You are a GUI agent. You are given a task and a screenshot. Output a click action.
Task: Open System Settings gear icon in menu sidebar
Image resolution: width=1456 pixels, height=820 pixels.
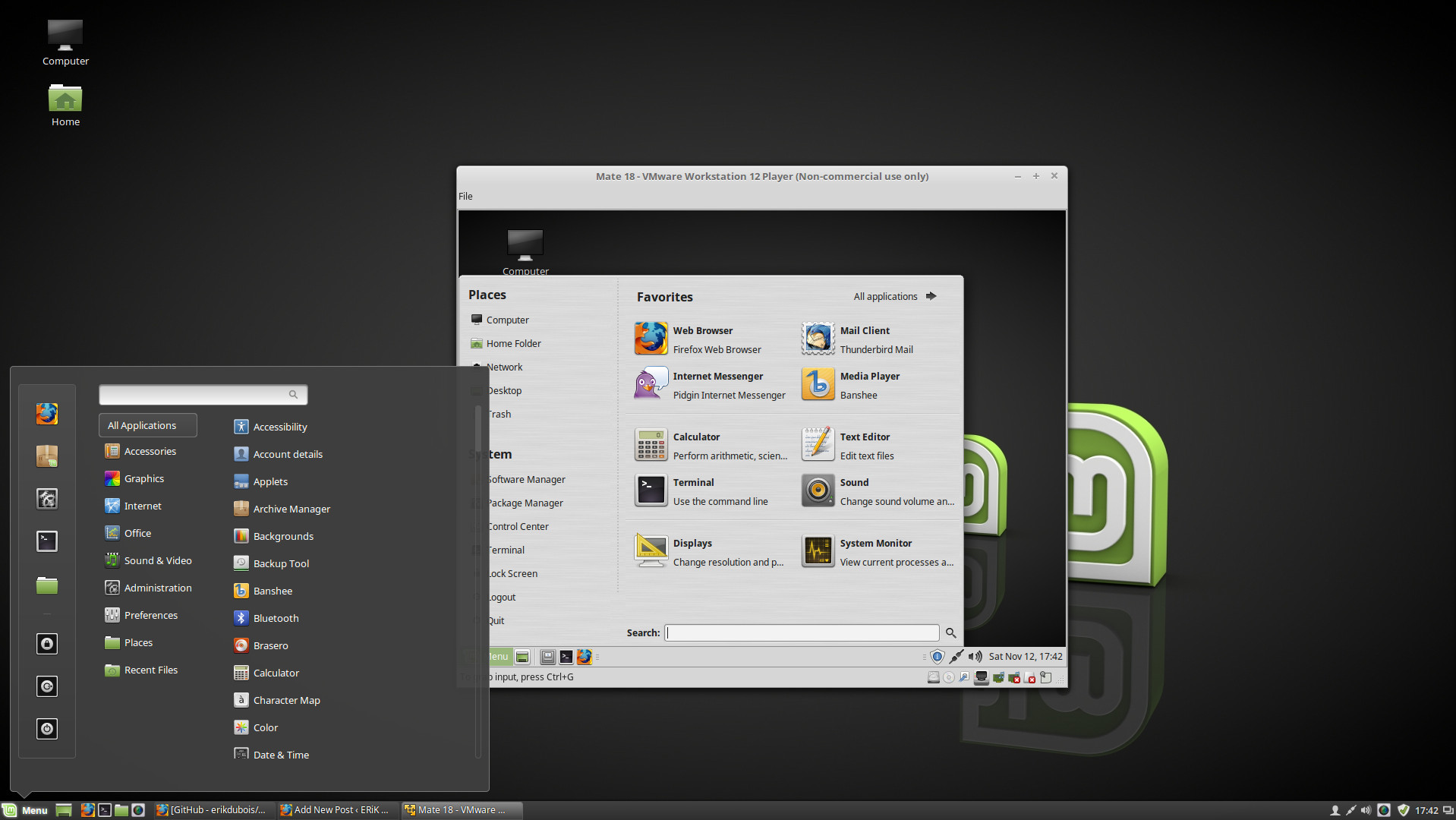(x=47, y=499)
